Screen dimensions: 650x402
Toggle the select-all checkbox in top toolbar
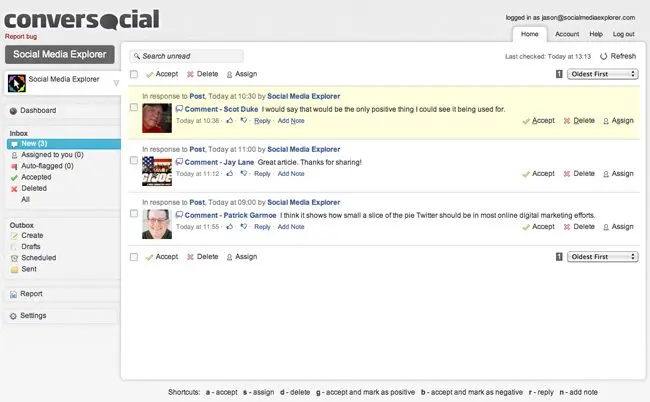pos(134,74)
